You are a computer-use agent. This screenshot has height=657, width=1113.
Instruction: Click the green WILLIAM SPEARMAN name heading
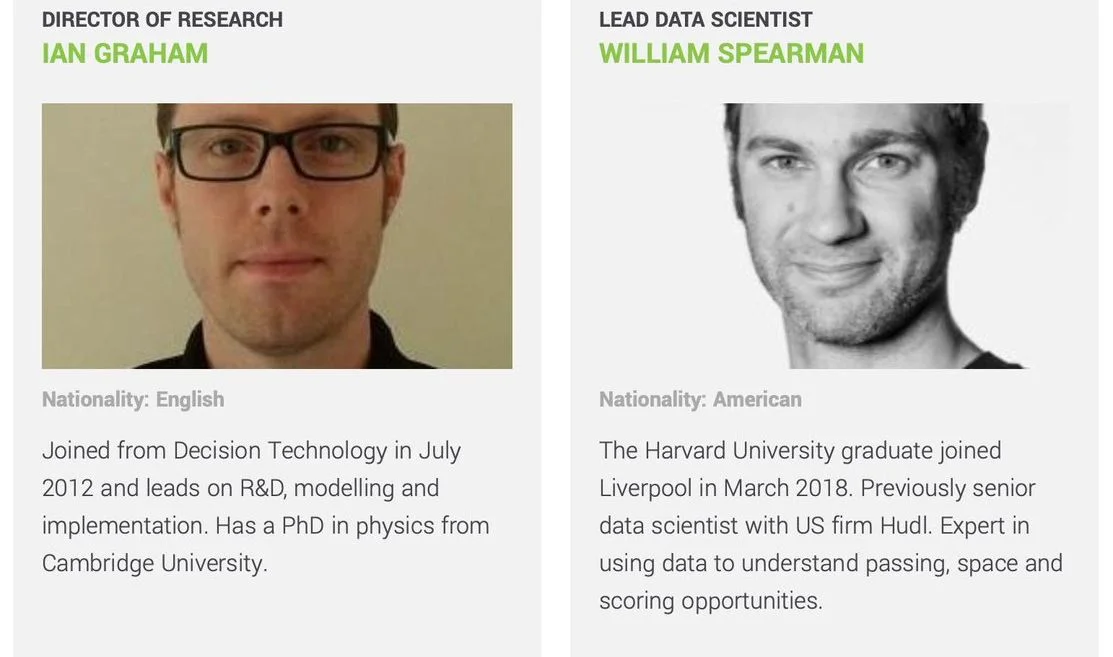coord(731,53)
